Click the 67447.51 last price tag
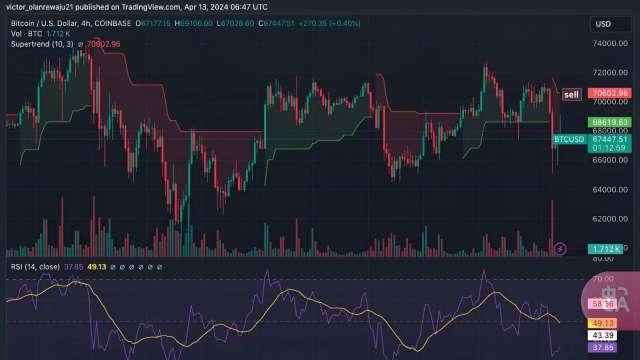 [x=609, y=139]
